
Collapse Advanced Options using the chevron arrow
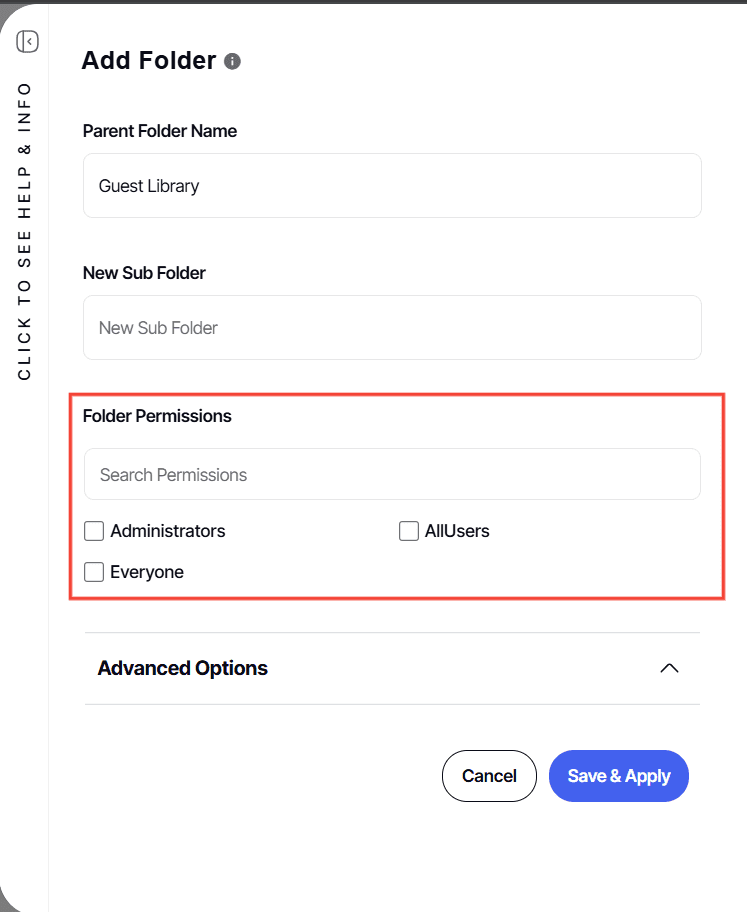(x=669, y=668)
